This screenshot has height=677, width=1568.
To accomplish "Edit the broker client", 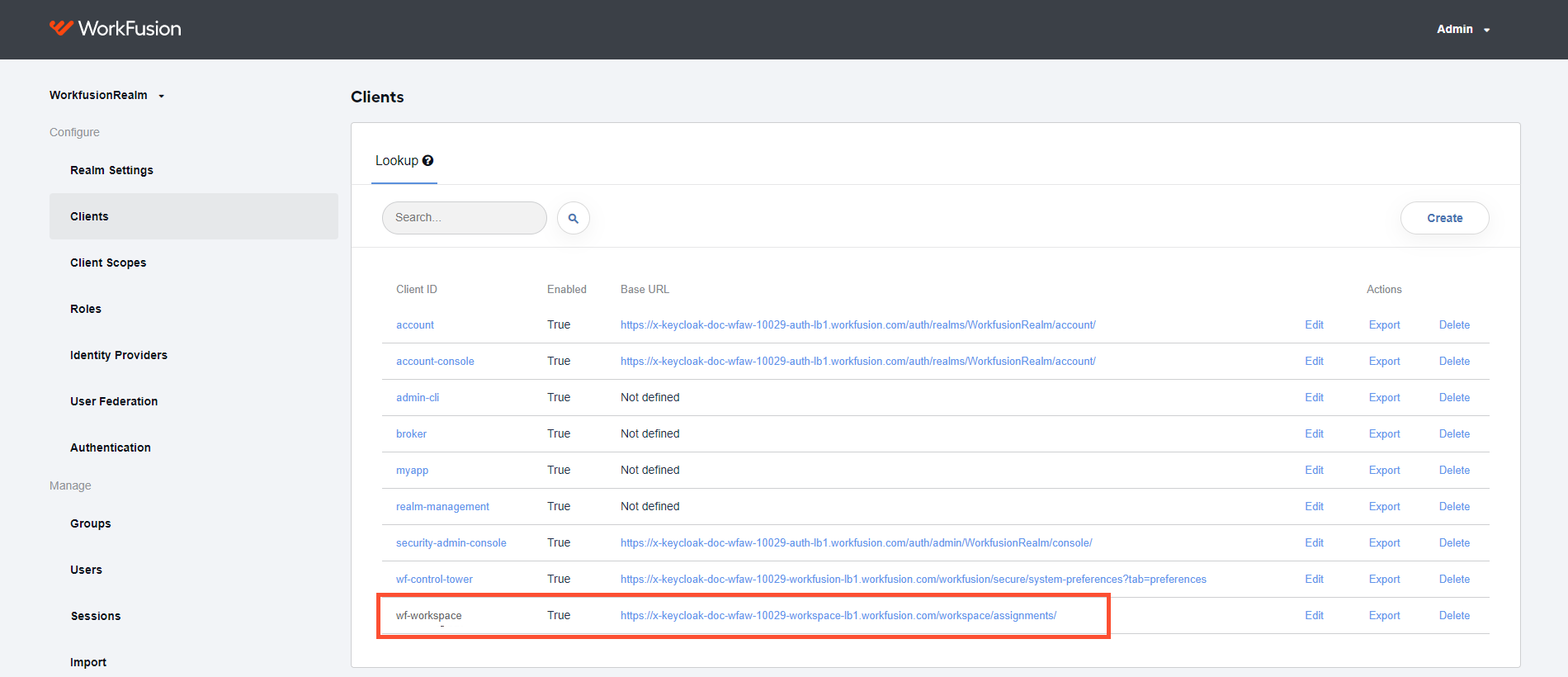I will point(1314,434).
